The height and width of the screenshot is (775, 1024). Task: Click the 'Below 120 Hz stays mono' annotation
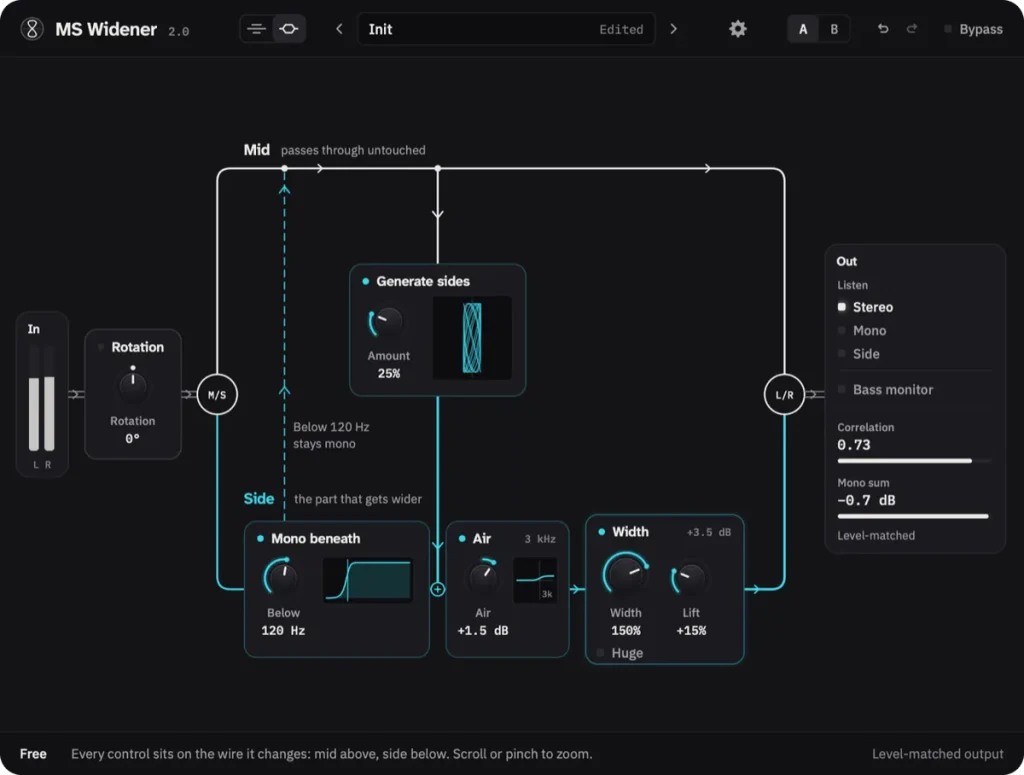click(331, 435)
